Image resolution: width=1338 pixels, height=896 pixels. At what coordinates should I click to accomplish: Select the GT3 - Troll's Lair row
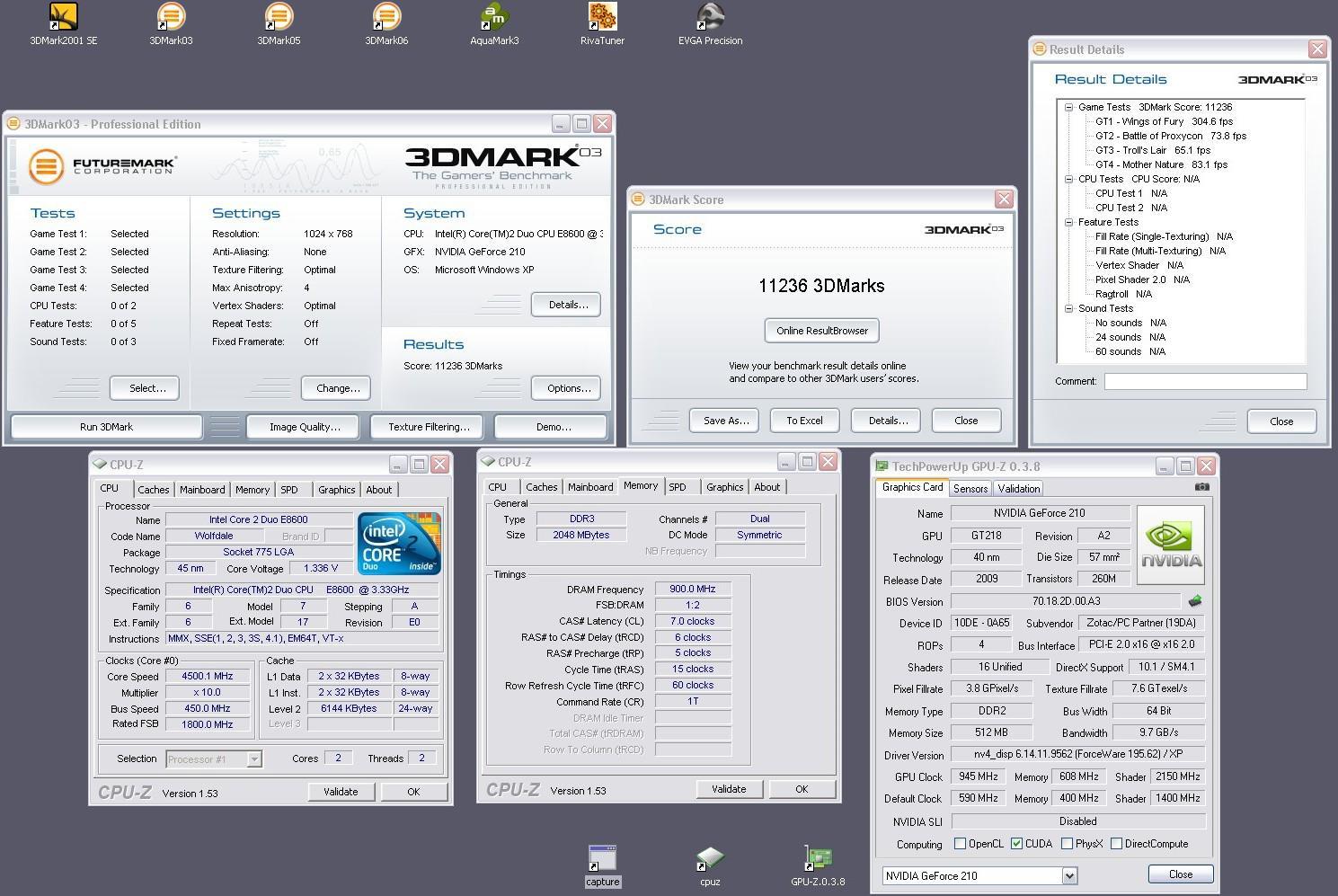1153,150
